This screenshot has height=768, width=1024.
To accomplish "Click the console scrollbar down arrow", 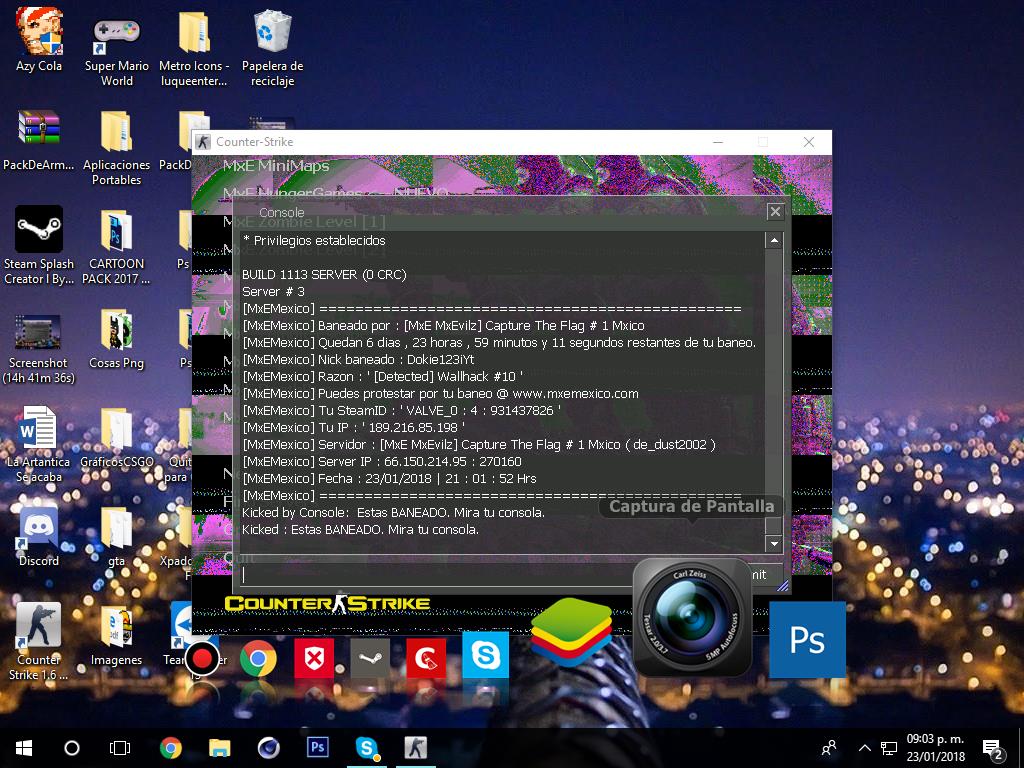I will 774,543.
